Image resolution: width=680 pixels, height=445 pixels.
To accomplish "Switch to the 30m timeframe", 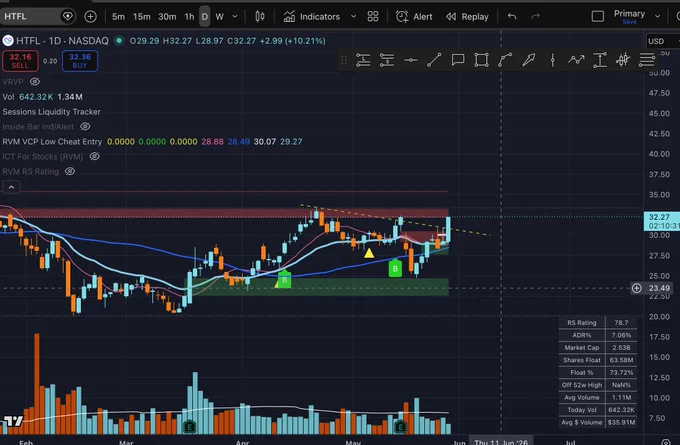I will 167,16.
